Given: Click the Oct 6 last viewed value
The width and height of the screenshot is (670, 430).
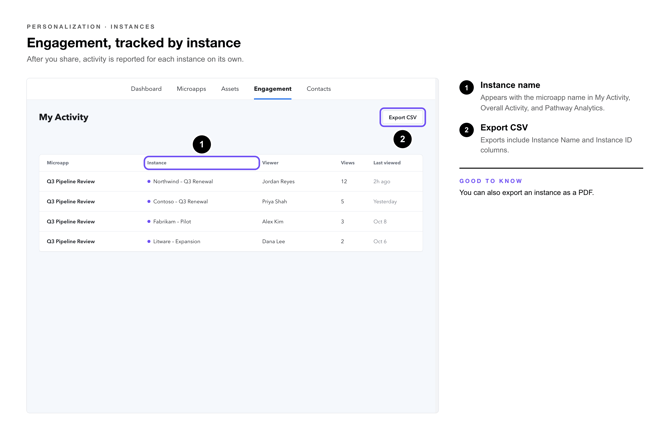Looking at the screenshot, I should [x=380, y=242].
